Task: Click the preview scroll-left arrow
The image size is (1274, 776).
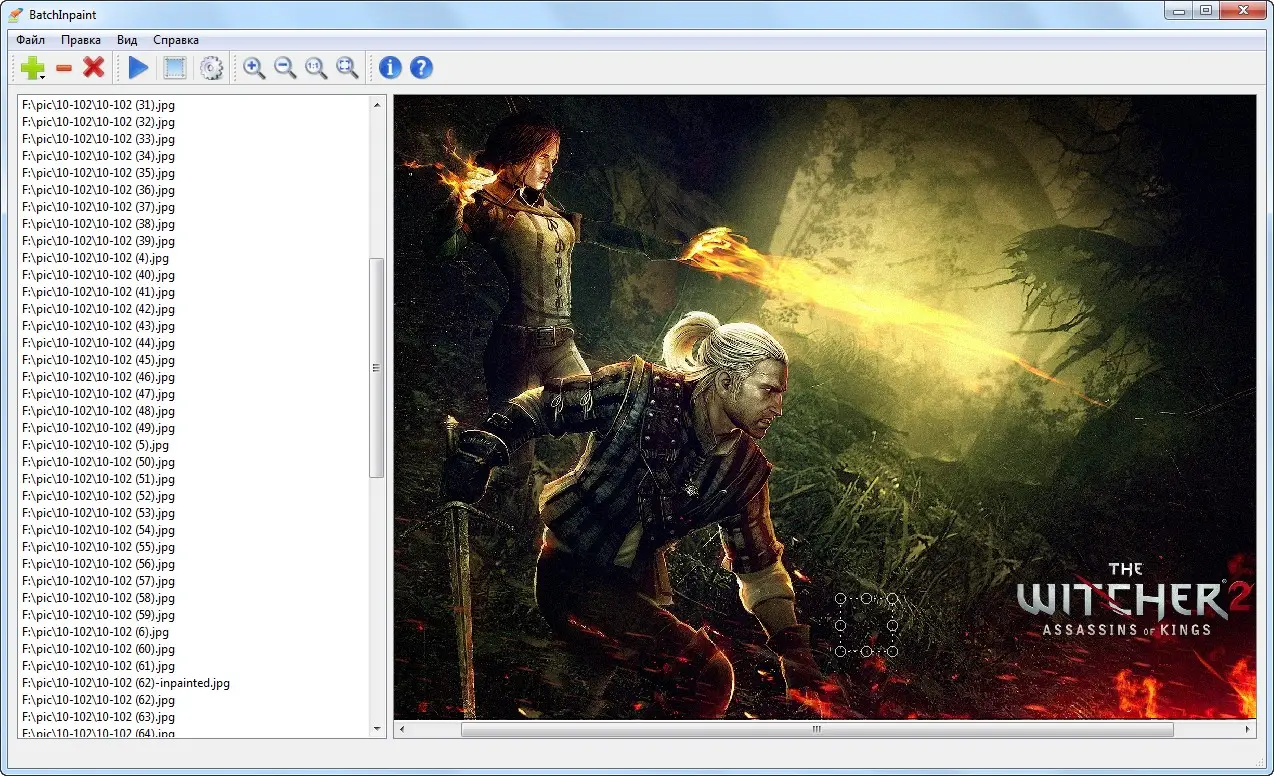Action: pos(402,730)
